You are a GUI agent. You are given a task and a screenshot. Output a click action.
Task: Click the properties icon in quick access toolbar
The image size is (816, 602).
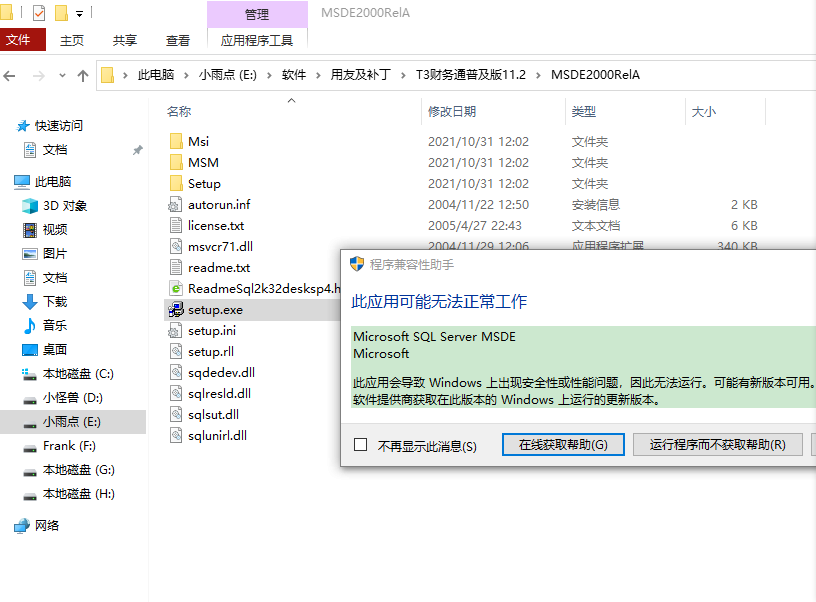(x=39, y=12)
